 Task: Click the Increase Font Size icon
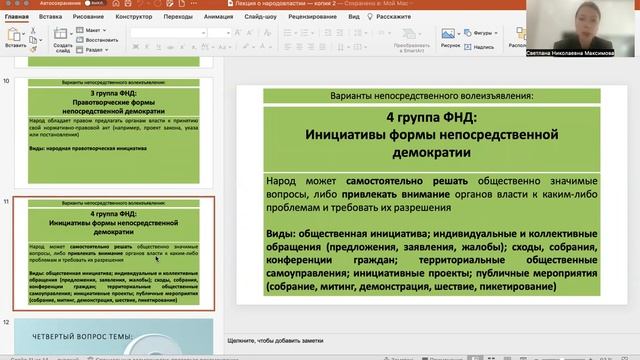238,33
